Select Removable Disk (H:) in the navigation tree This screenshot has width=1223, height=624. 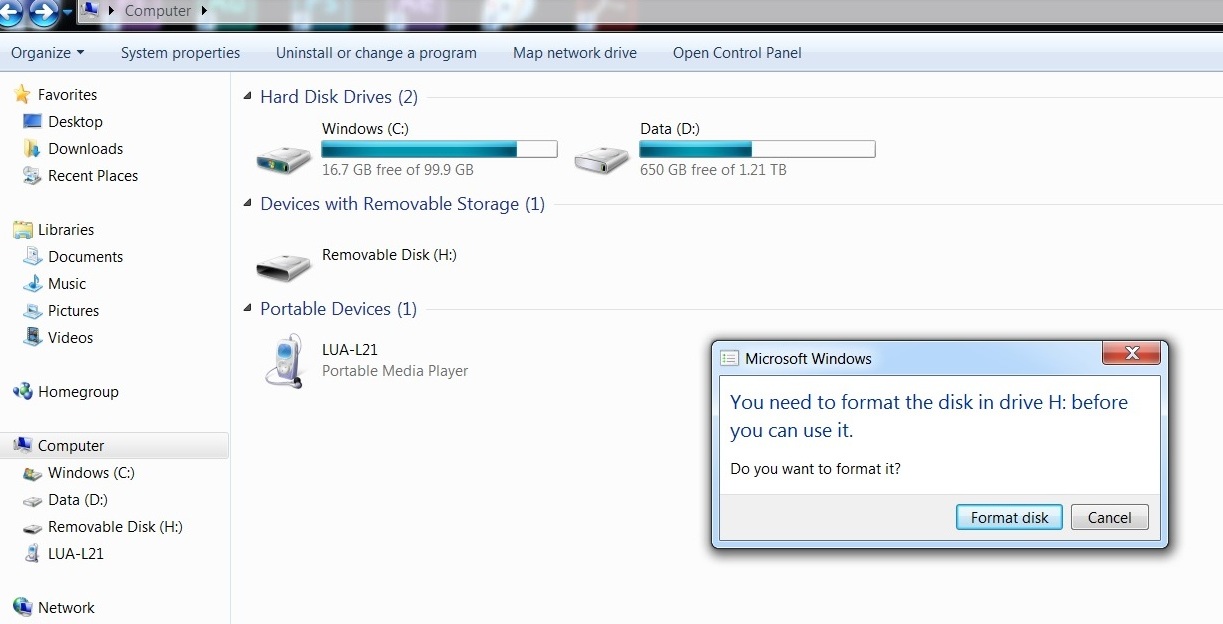(115, 527)
